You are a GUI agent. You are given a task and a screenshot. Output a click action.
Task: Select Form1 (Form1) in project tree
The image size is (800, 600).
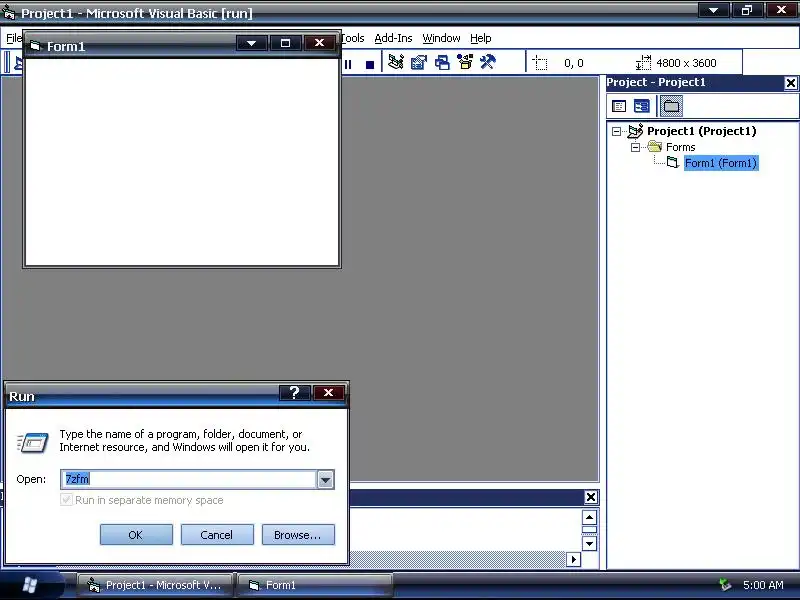(x=720, y=163)
